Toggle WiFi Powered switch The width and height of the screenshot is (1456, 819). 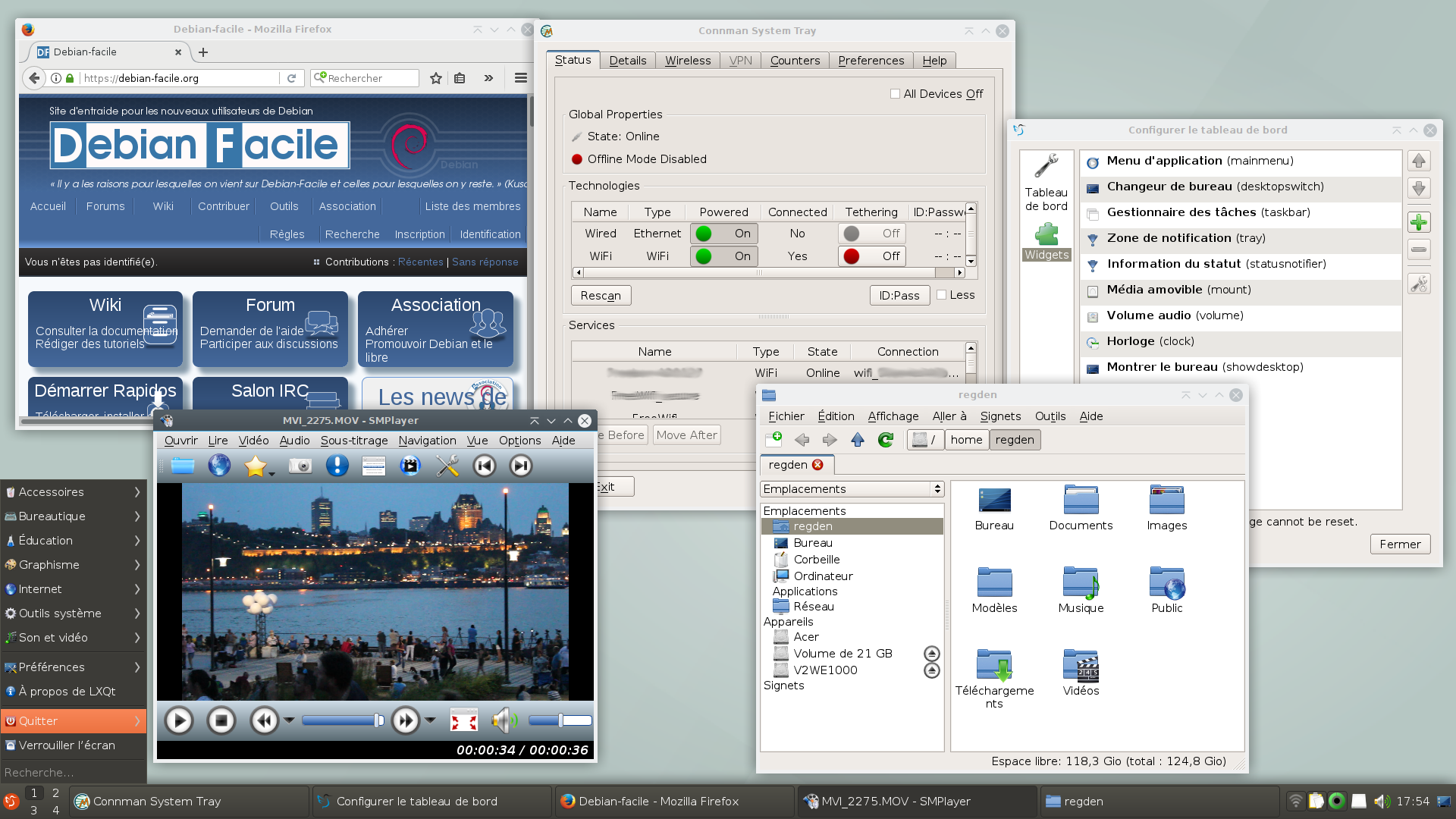(723, 256)
